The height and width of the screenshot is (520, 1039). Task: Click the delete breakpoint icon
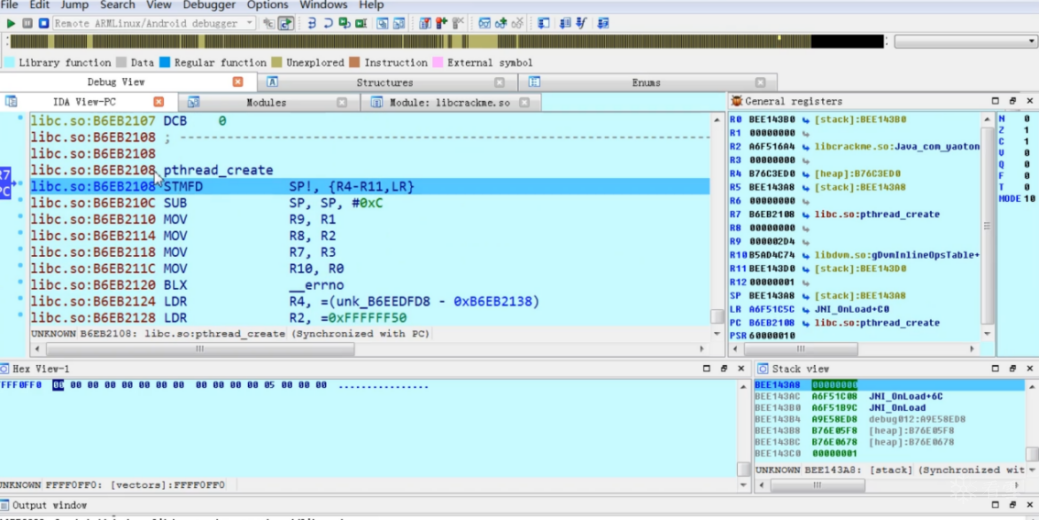458,23
